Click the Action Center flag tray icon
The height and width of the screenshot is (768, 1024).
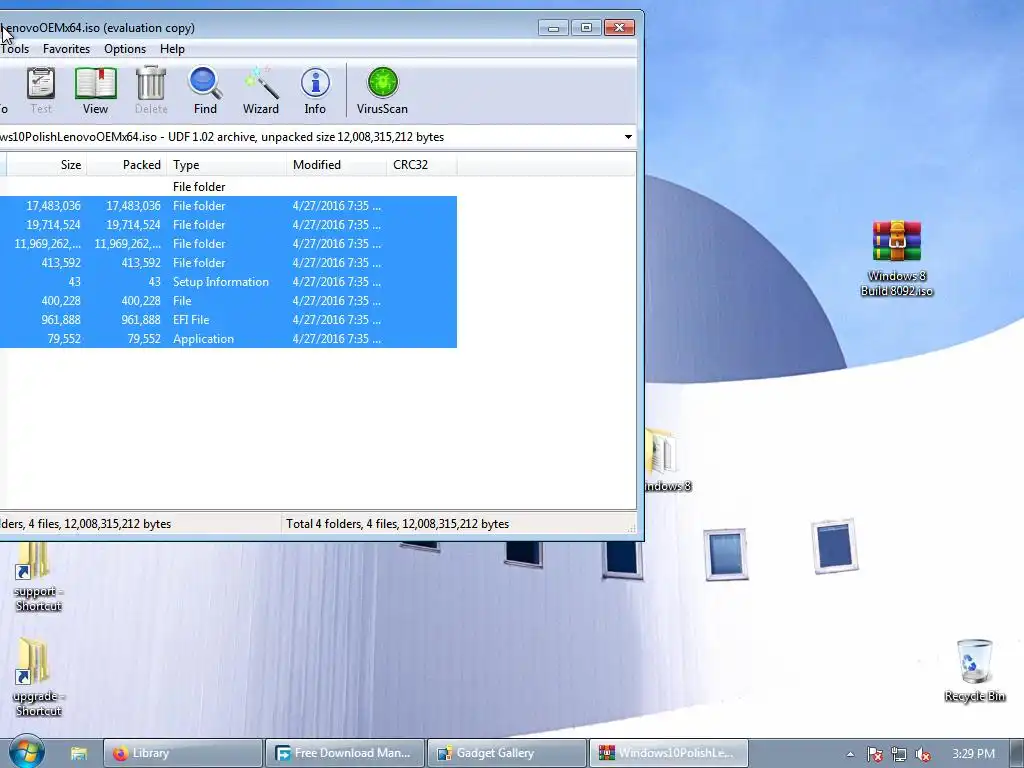pyautogui.click(x=874, y=754)
